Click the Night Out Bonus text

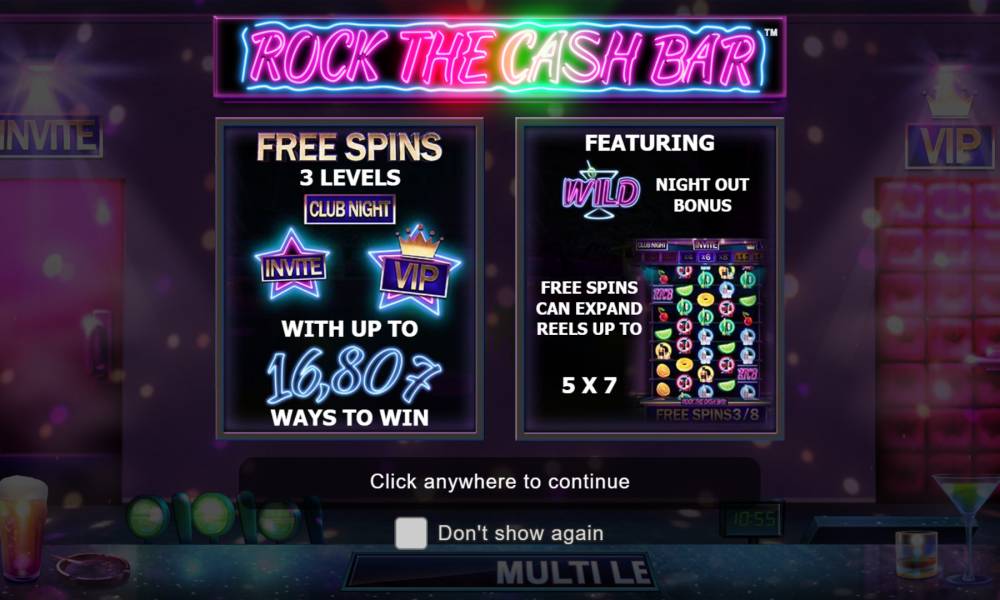click(x=702, y=194)
